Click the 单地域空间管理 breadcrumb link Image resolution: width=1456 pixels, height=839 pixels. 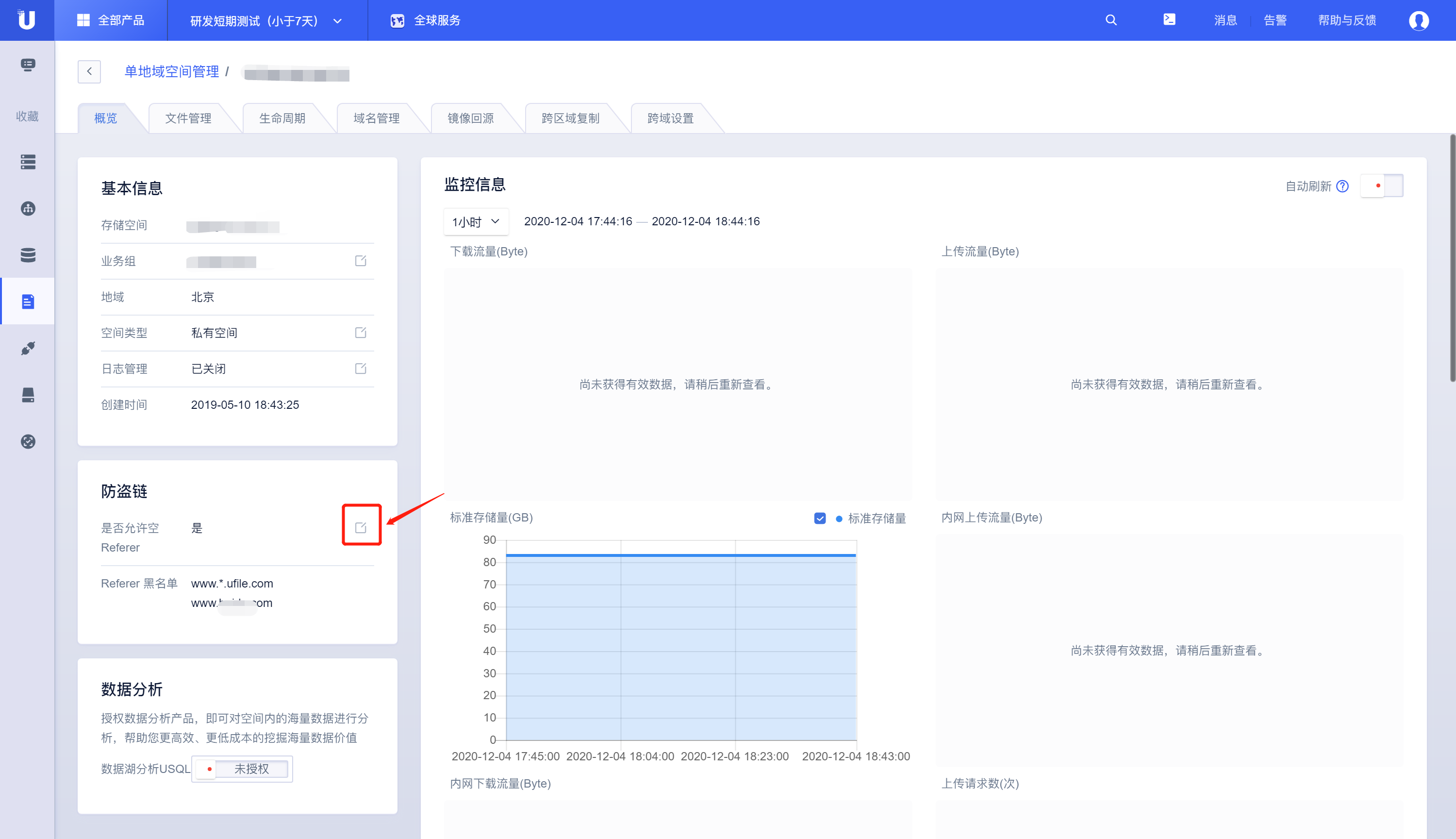pos(172,71)
